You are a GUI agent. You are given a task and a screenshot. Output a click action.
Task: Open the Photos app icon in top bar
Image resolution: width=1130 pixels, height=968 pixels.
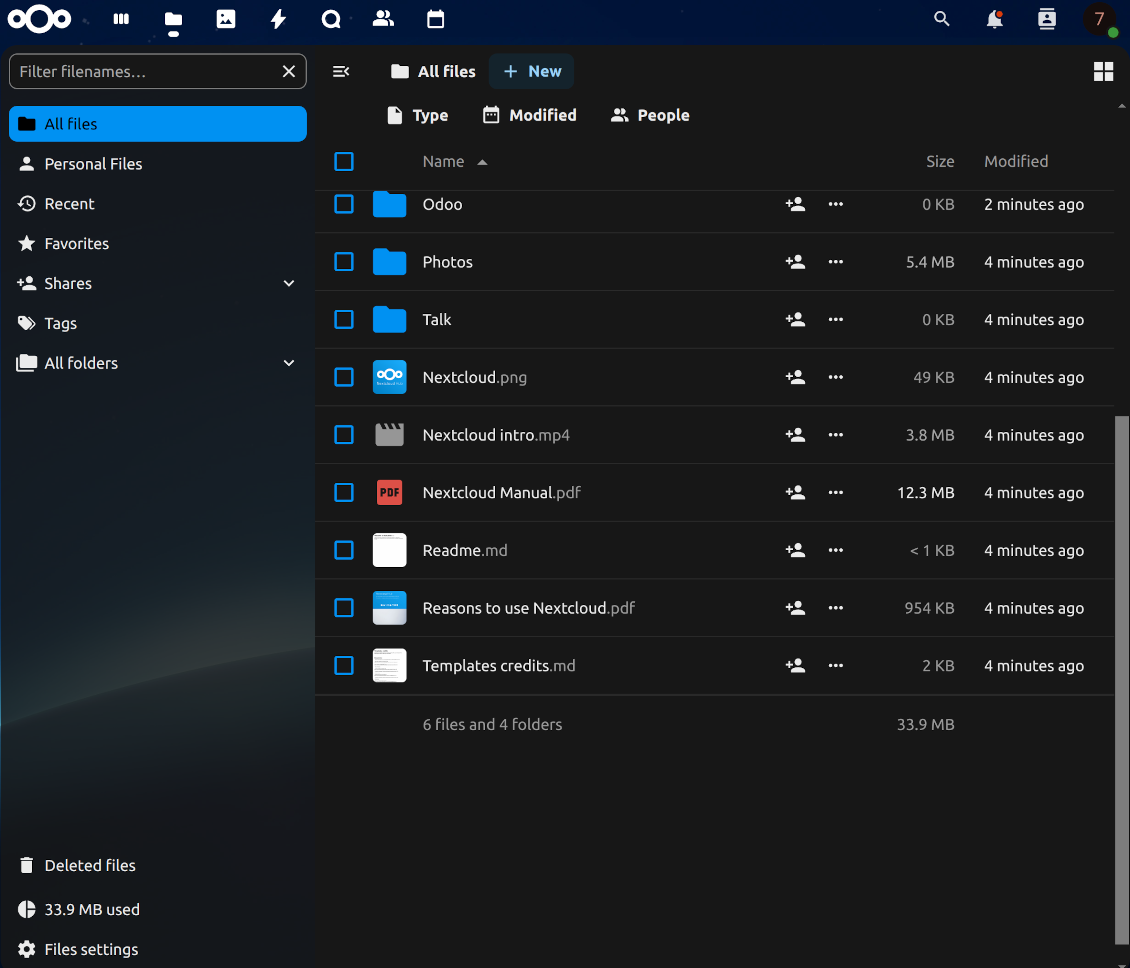[x=226, y=19]
